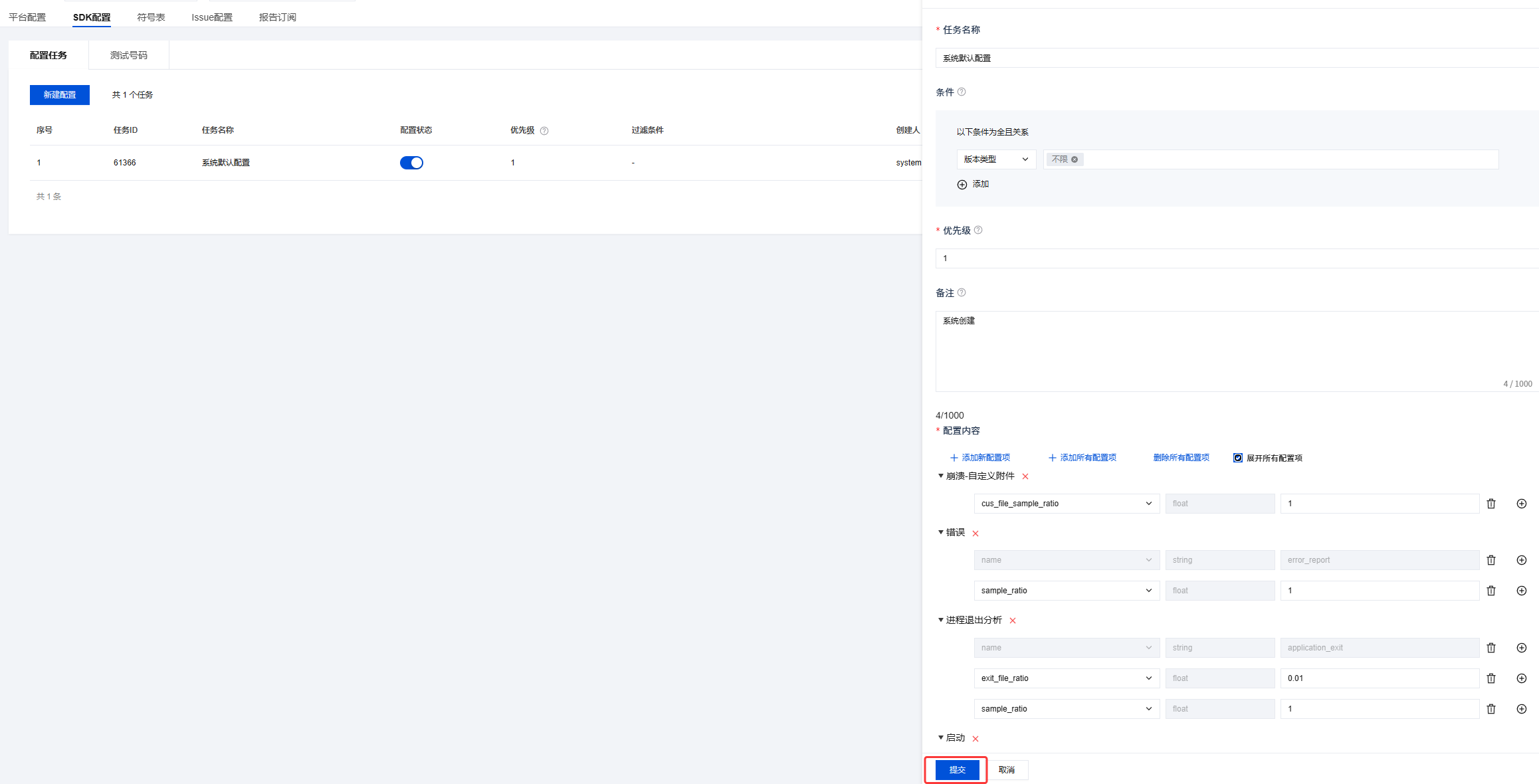
Task: Collapse the 崩溃-自定义附件 section
Action: (940, 476)
